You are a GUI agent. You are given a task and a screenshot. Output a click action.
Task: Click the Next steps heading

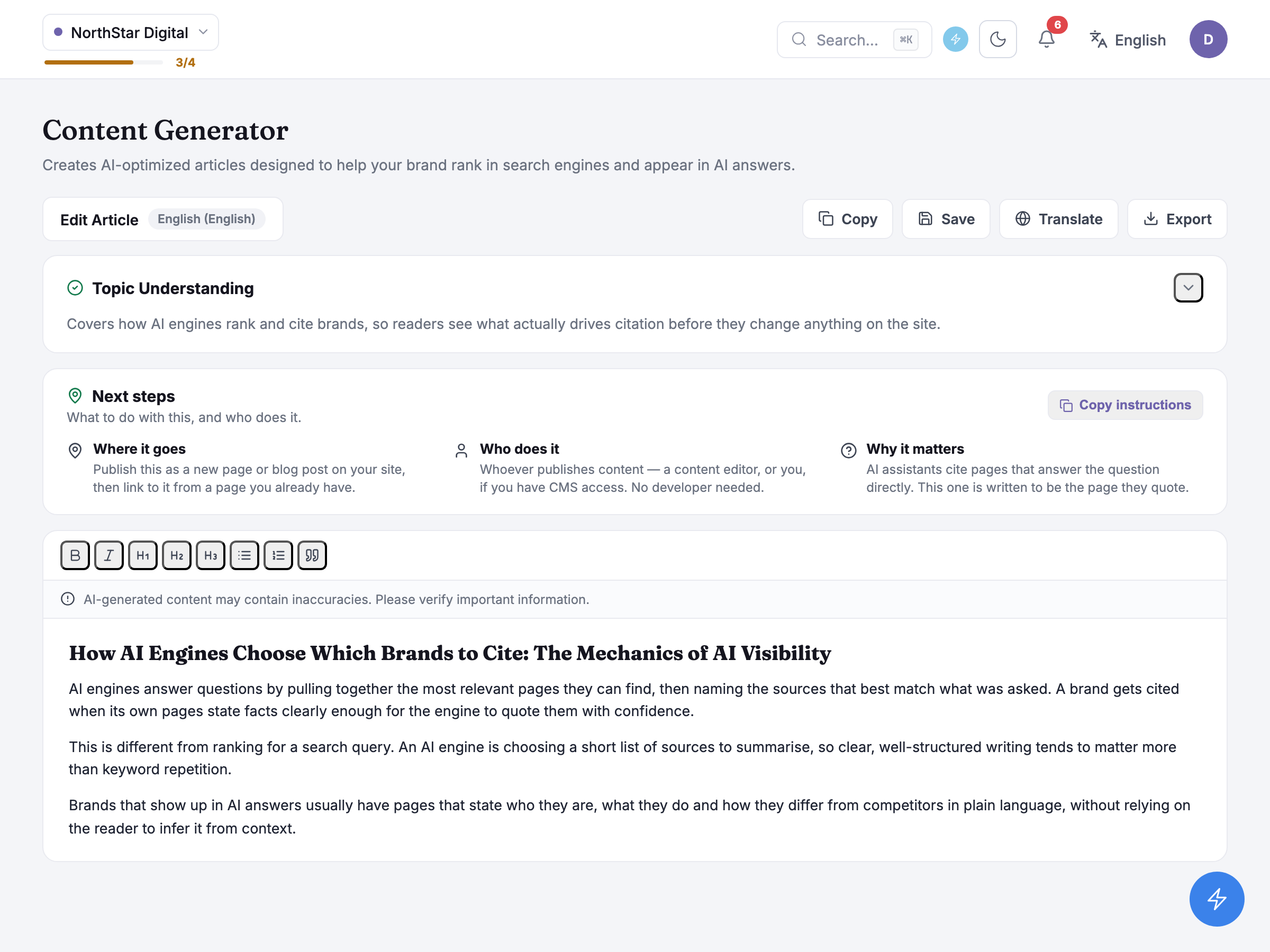(x=133, y=396)
